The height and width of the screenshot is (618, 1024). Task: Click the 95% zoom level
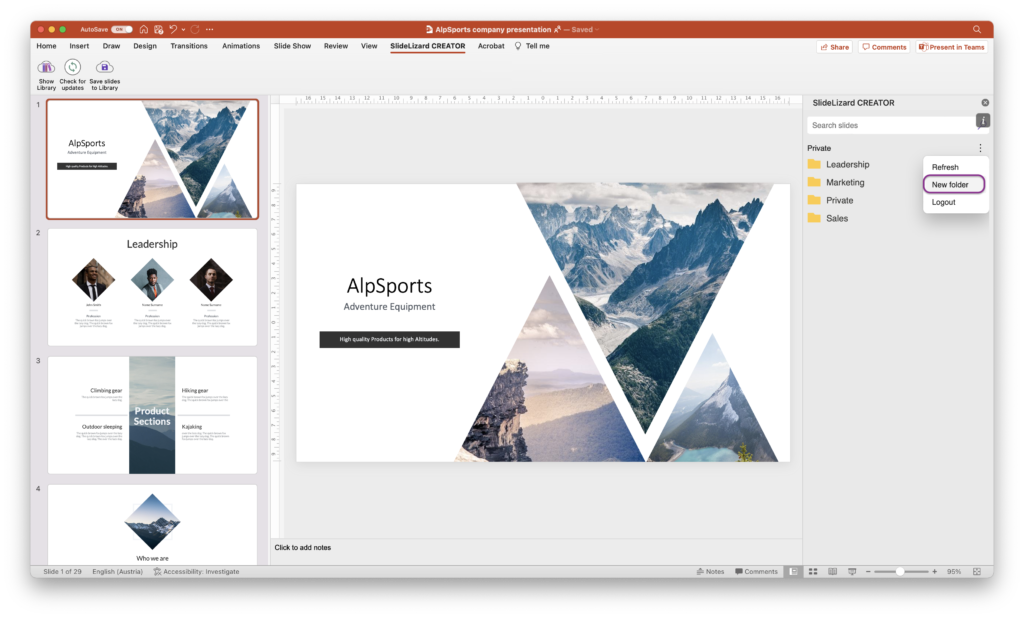pos(954,572)
